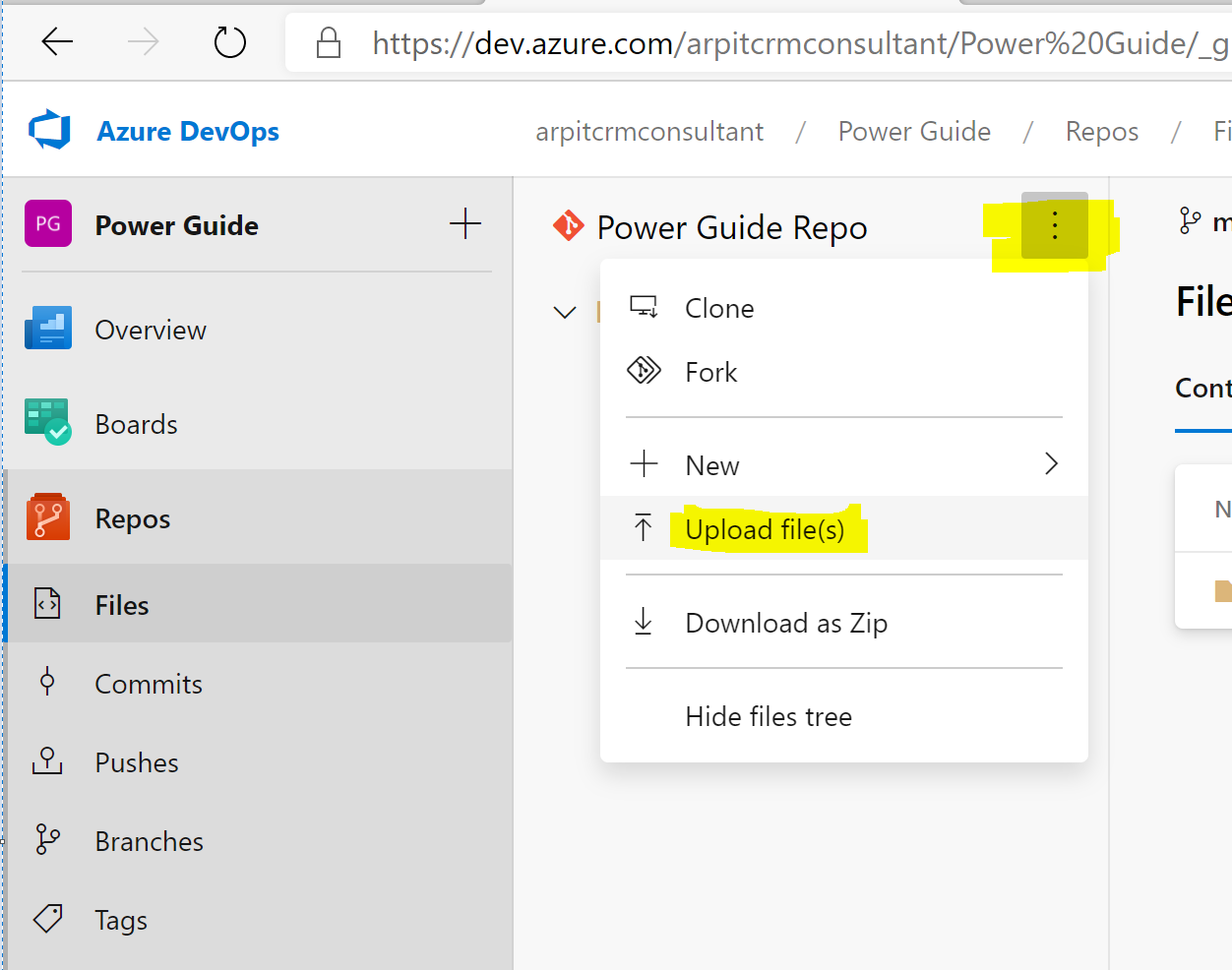Click the Fork diamond icon
The image size is (1232, 970).
(x=644, y=371)
